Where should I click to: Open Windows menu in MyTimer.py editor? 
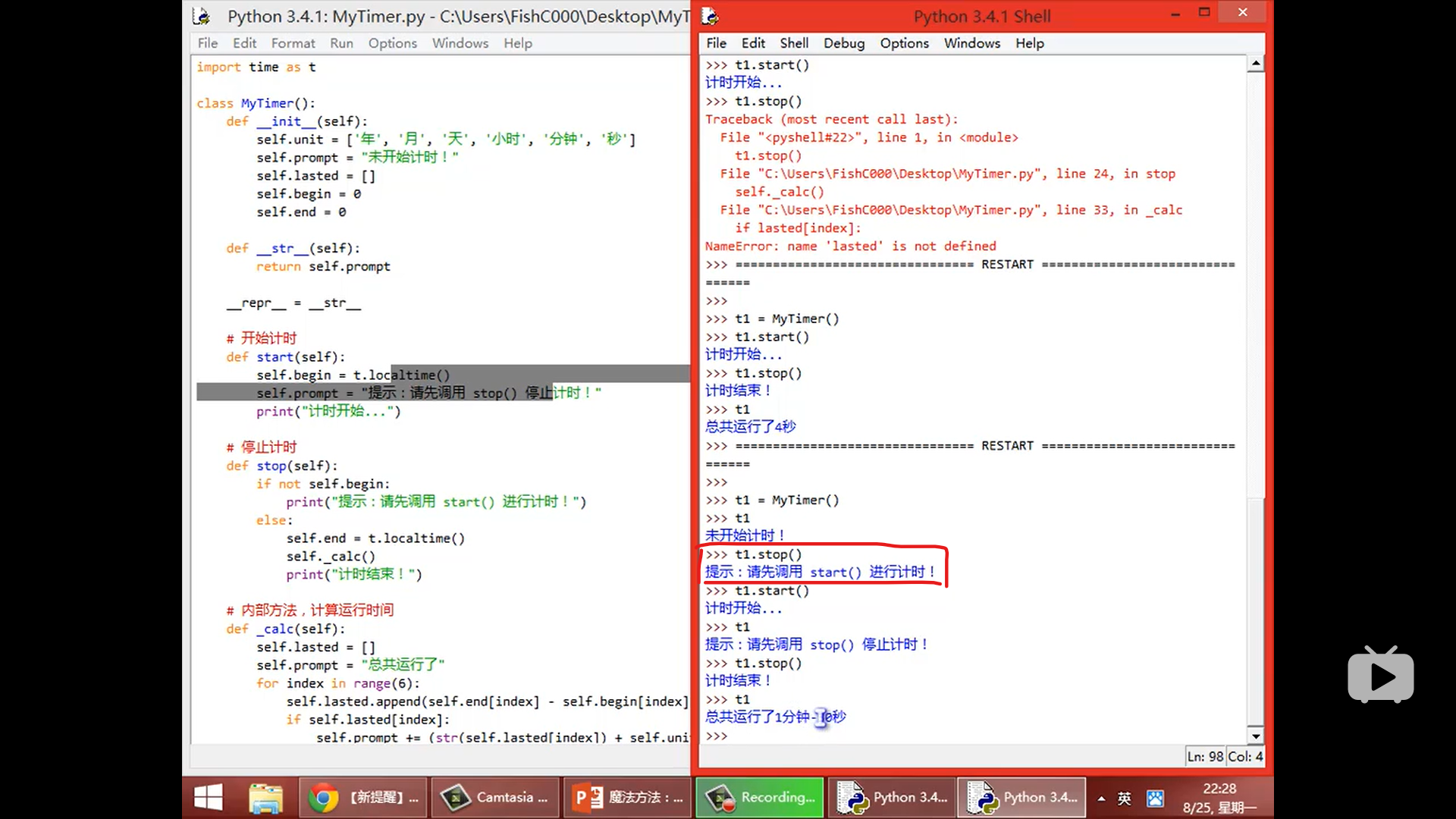[460, 43]
